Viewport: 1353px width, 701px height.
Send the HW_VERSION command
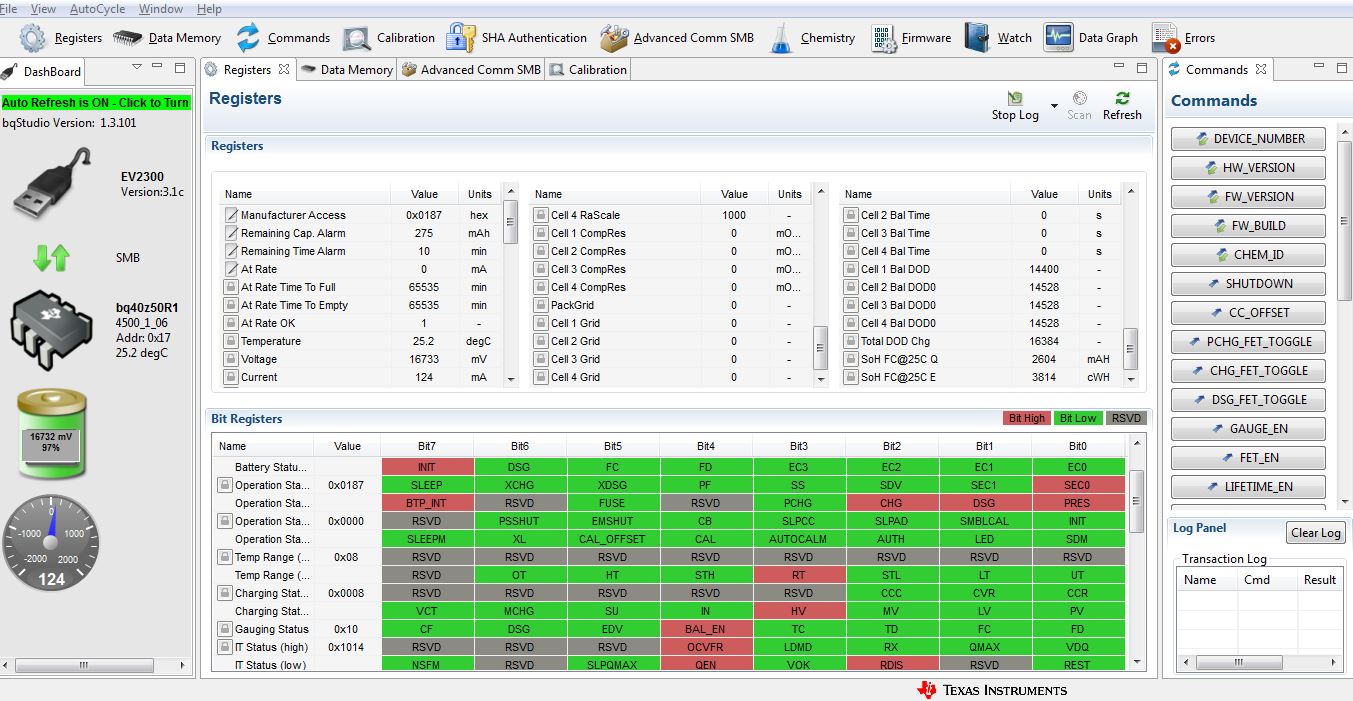point(1248,168)
